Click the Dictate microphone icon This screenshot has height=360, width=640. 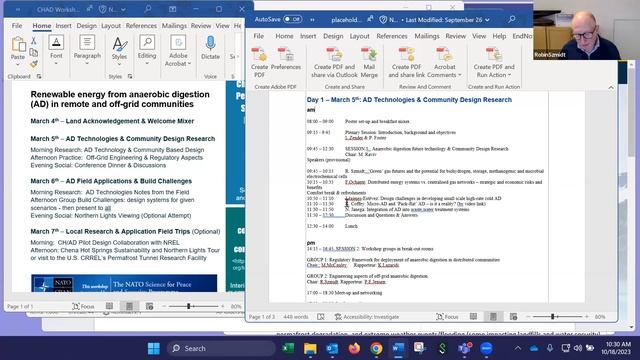[210, 43]
